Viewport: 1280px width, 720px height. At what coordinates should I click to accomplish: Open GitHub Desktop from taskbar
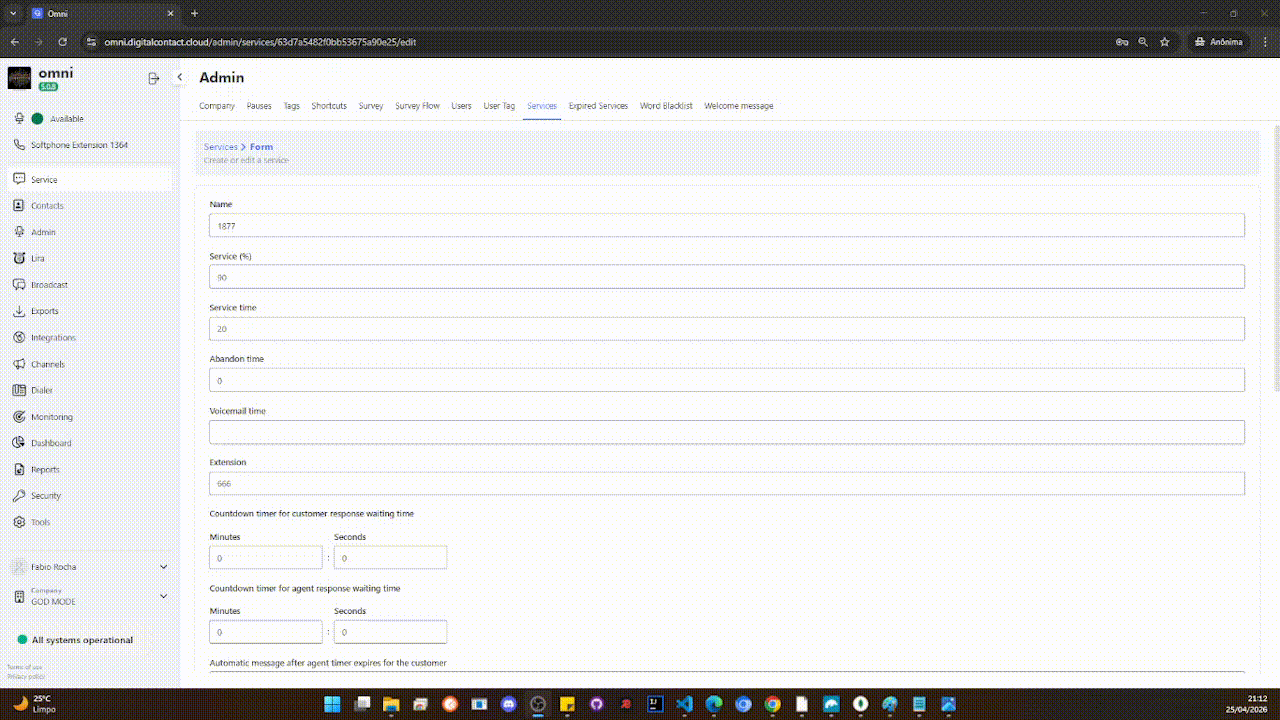[596, 704]
